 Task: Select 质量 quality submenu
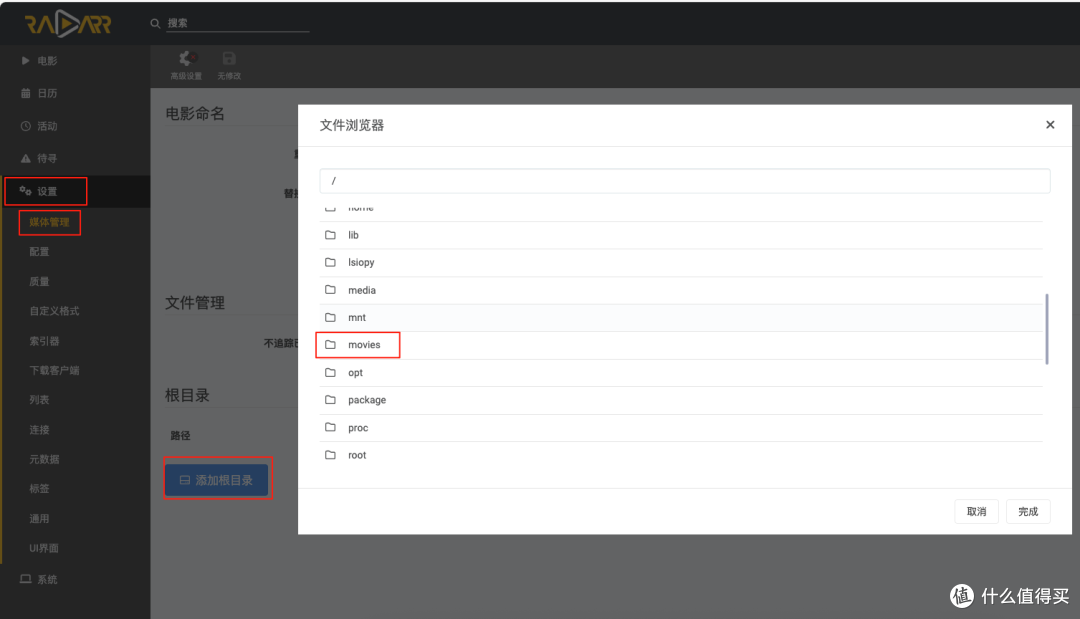(x=39, y=282)
